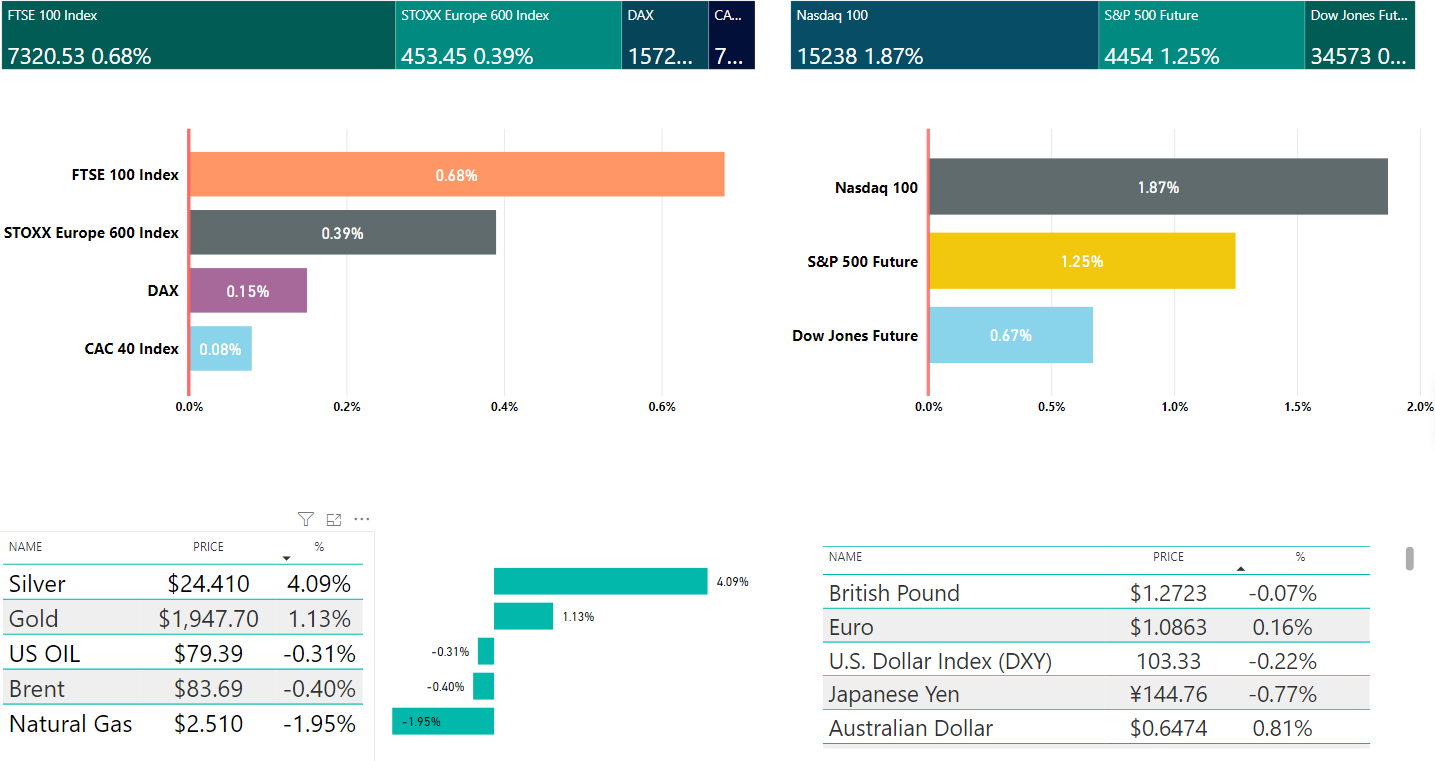Sort currencies table by NAME header
Image resolution: width=1435 pixels, height=761 pixels.
(x=846, y=557)
